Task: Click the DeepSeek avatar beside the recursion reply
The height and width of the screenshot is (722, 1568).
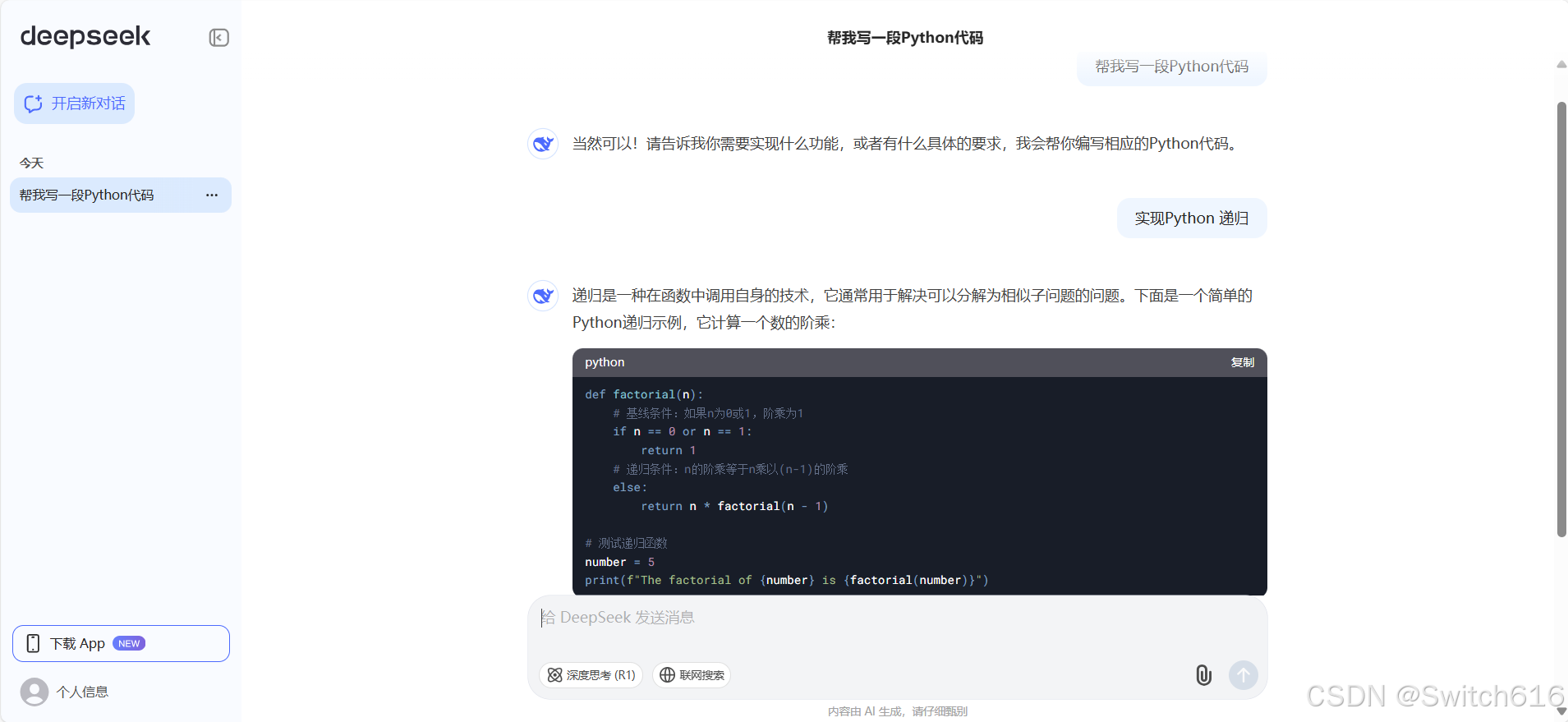Action: point(543,296)
